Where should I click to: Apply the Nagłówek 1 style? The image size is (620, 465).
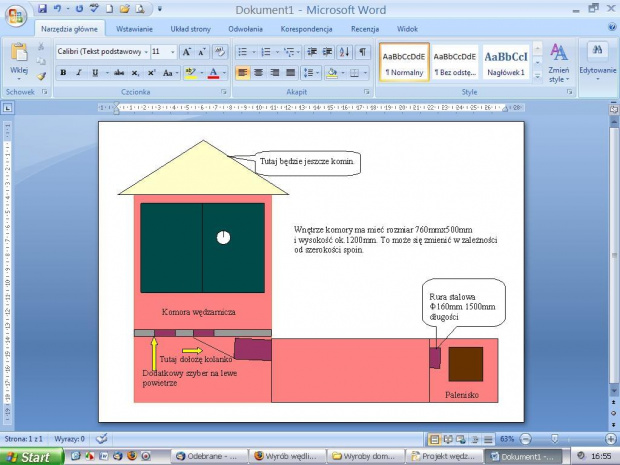506,62
